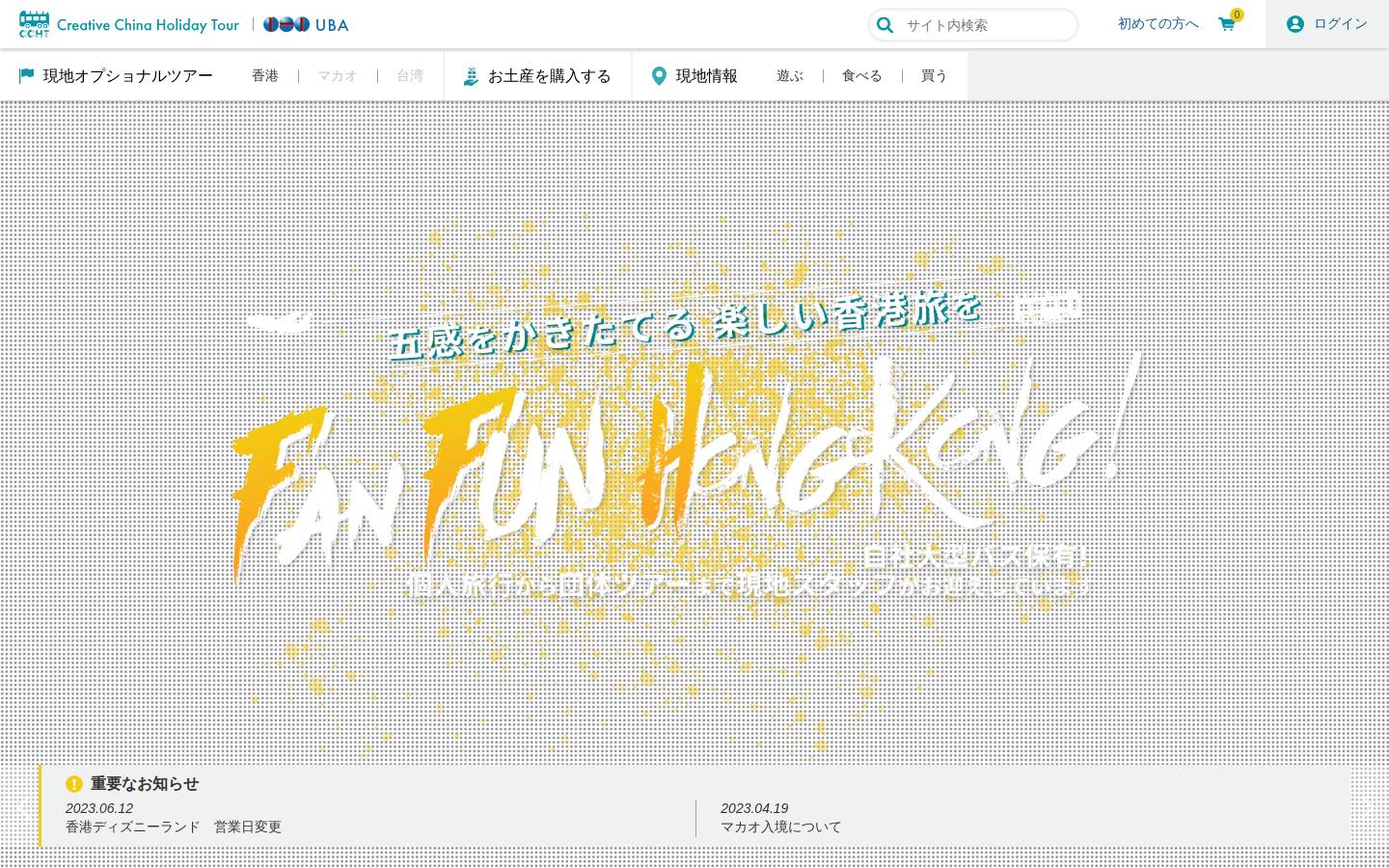Screen dimensions: 1389x868
Task: Open マカオ入境について notice
Action: coord(780,827)
